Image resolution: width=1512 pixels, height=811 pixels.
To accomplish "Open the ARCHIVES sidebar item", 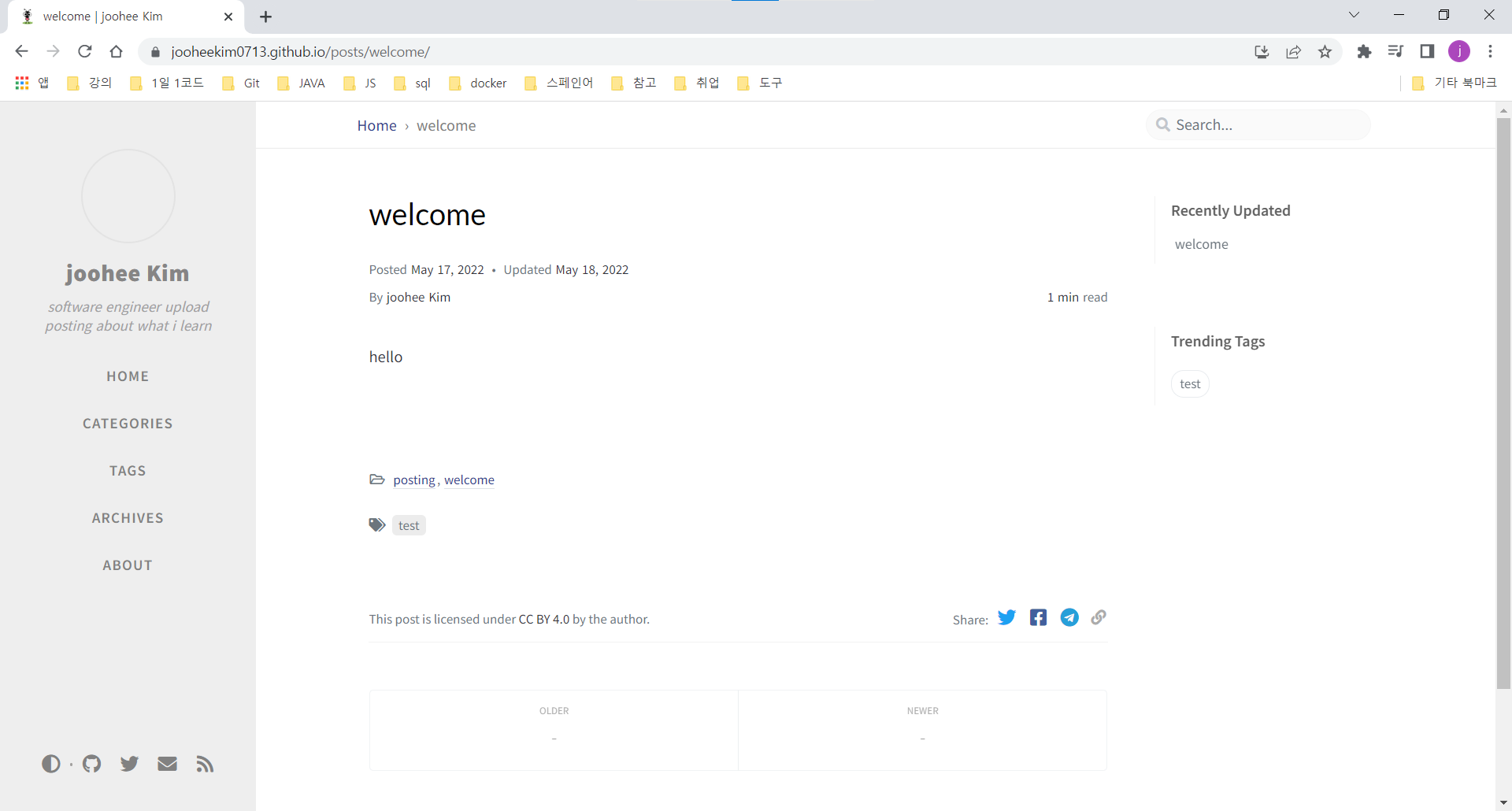I will pyautogui.click(x=128, y=518).
